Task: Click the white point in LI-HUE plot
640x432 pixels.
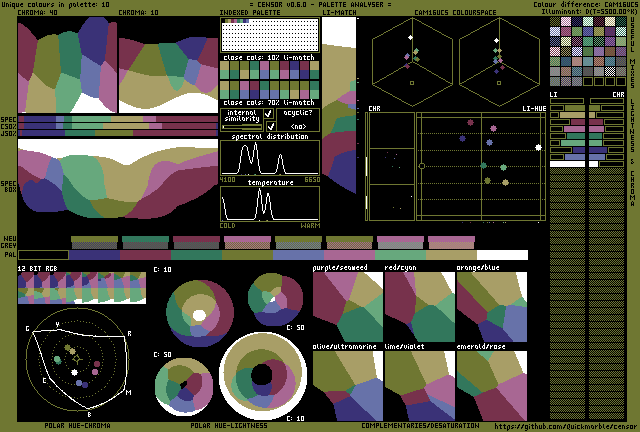Action: point(539,148)
